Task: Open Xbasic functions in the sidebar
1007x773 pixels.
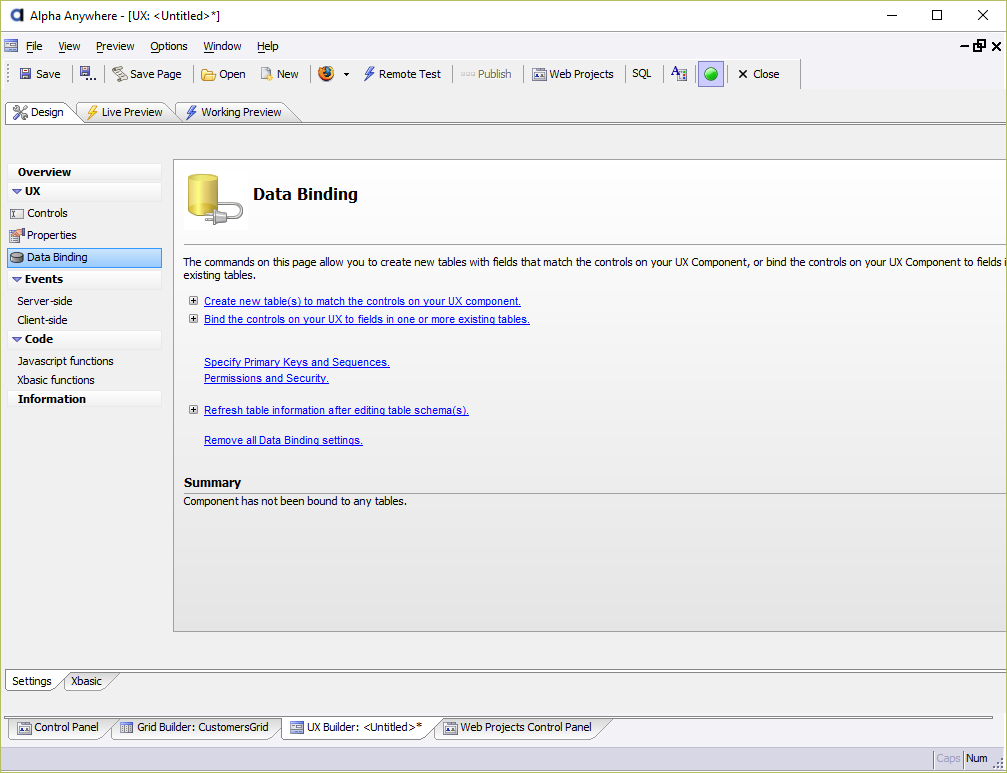Action: click(x=56, y=380)
